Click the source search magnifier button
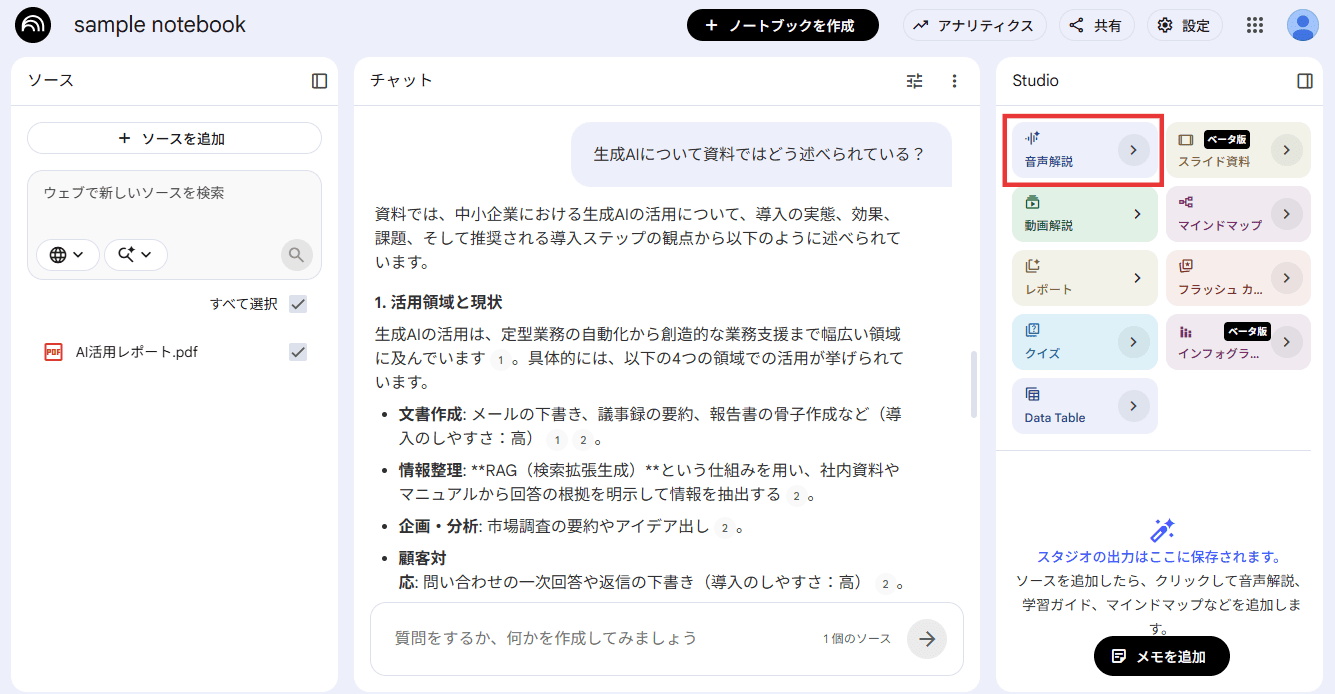Screen dimensions: 1335x694 (x=296, y=255)
